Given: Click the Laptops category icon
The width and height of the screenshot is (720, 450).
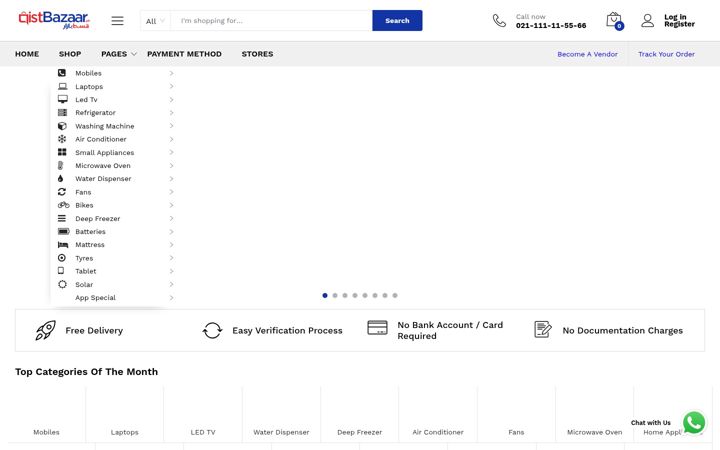Looking at the screenshot, I should [x=62, y=86].
